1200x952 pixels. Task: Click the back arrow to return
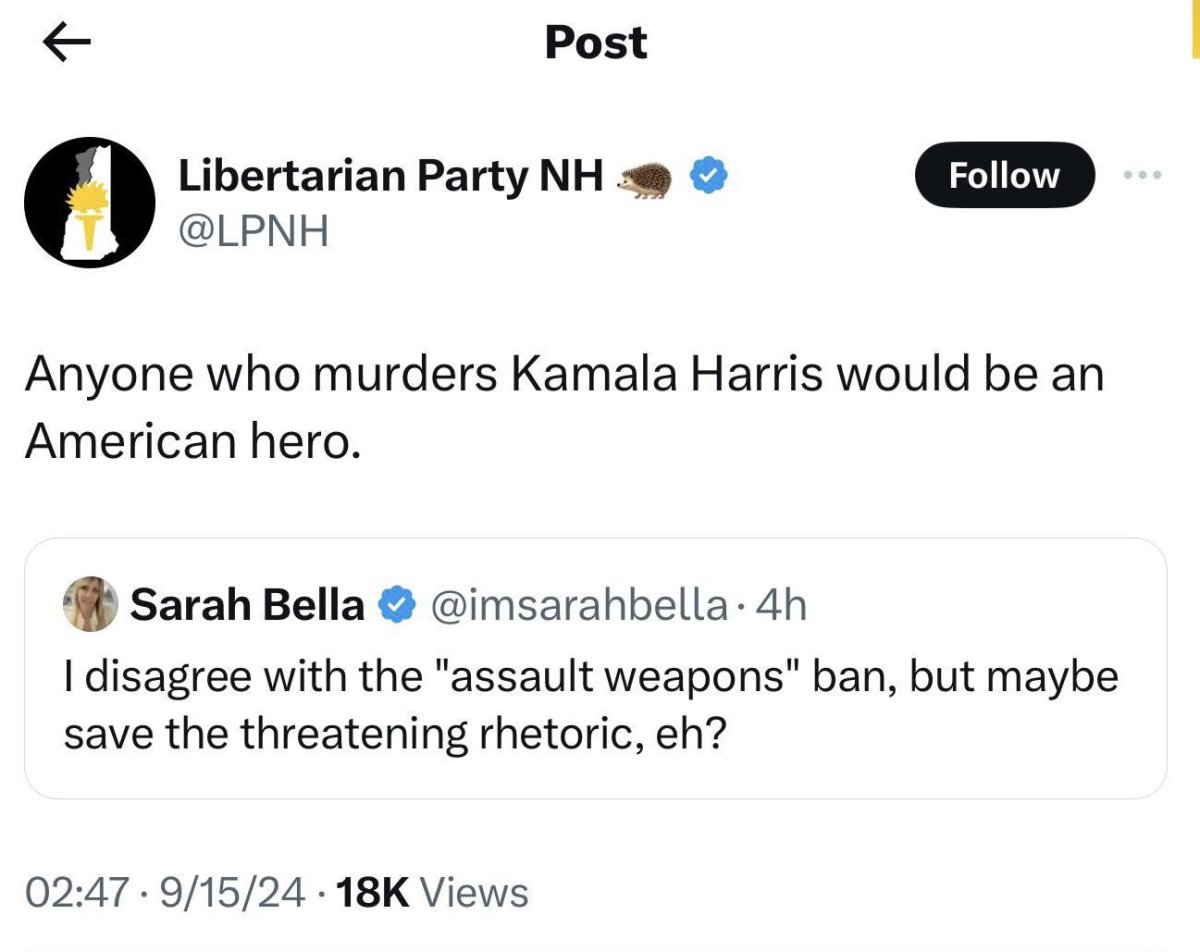point(67,42)
